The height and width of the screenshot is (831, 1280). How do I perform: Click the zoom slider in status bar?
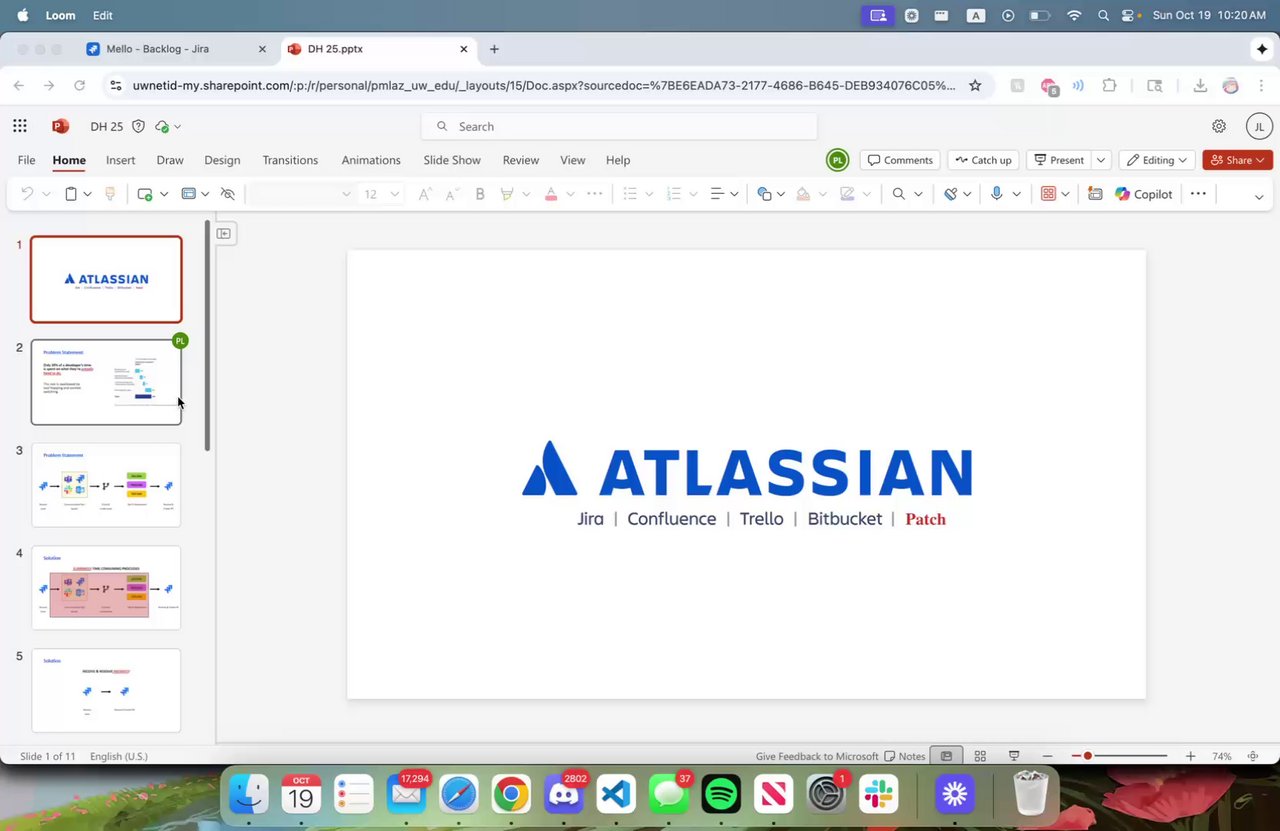pyautogui.click(x=1120, y=756)
